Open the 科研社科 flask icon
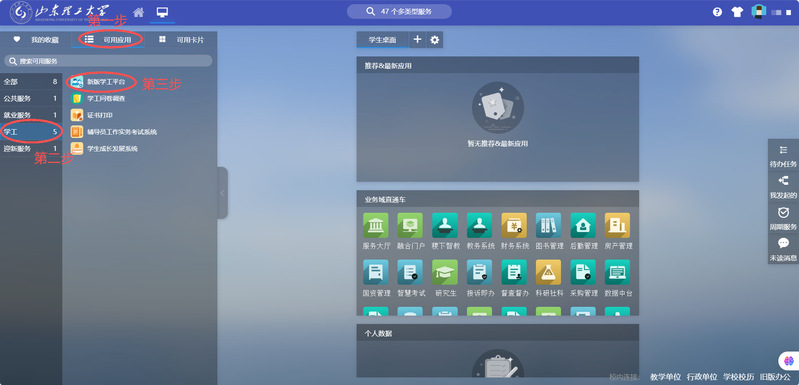This screenshot has height=385, width=799. click(548, 272)
